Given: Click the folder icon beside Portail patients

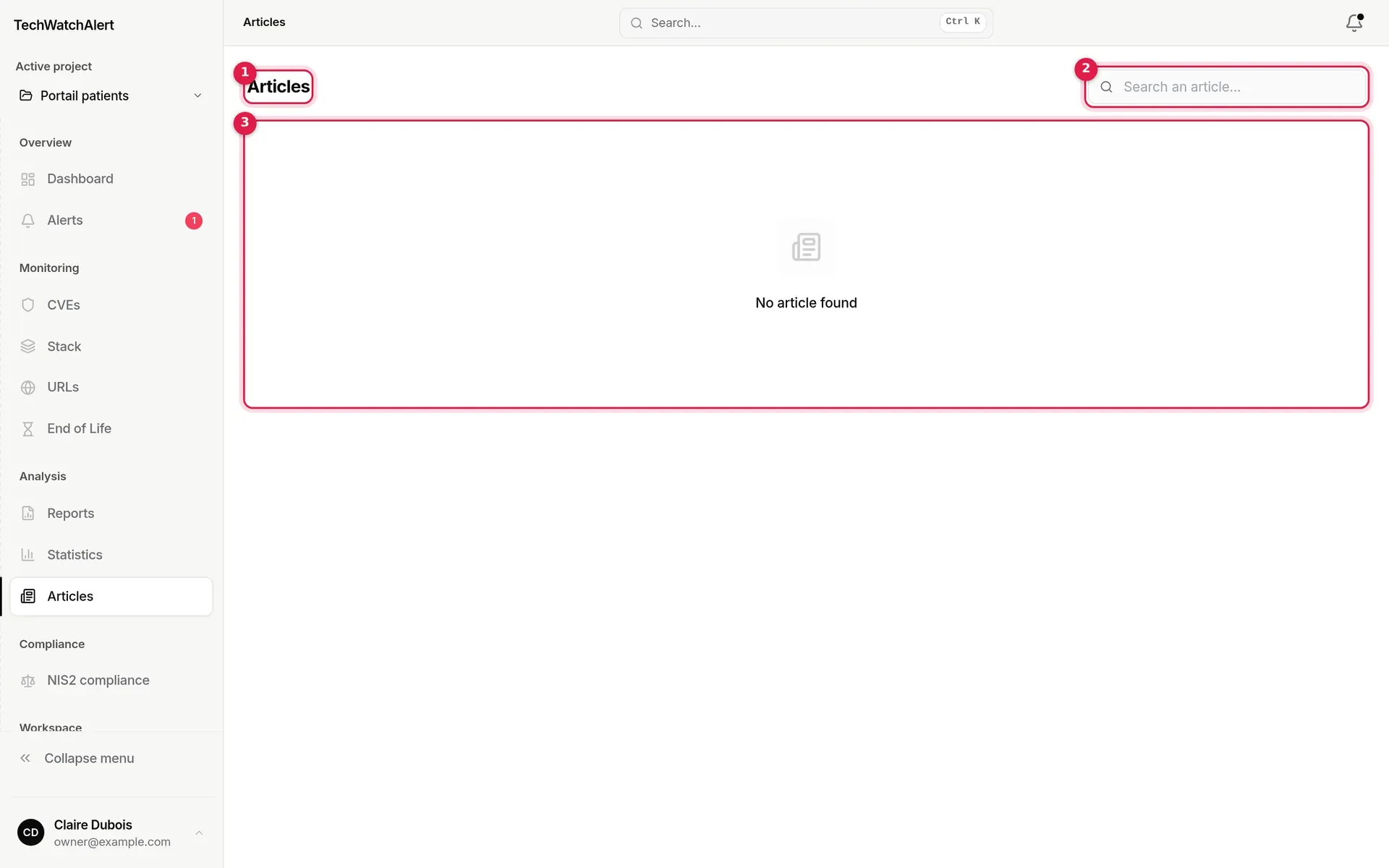Looking at the screenshot, I should tap(26, 95).
